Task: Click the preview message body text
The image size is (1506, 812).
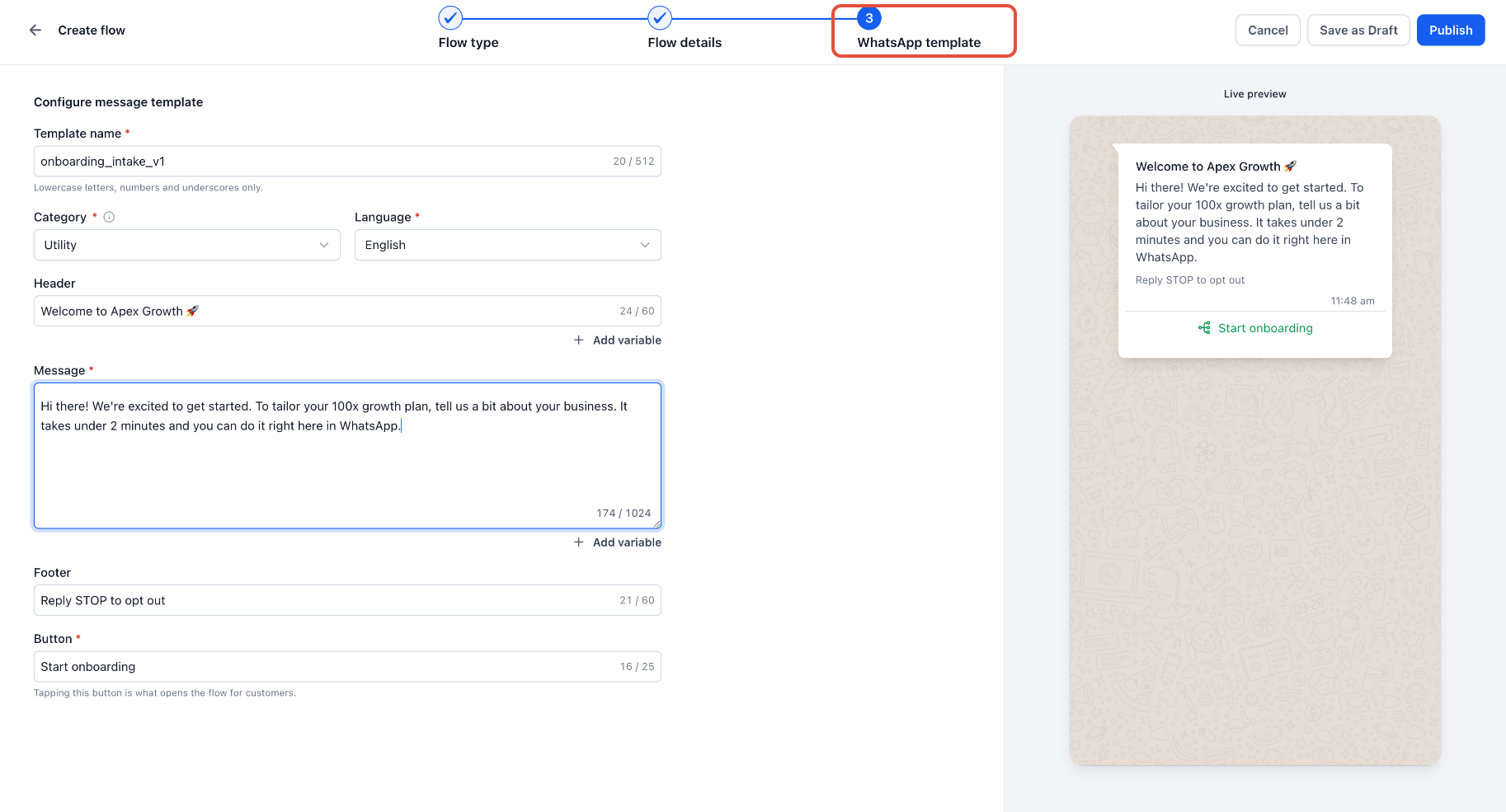Action: click(1249, 223)
